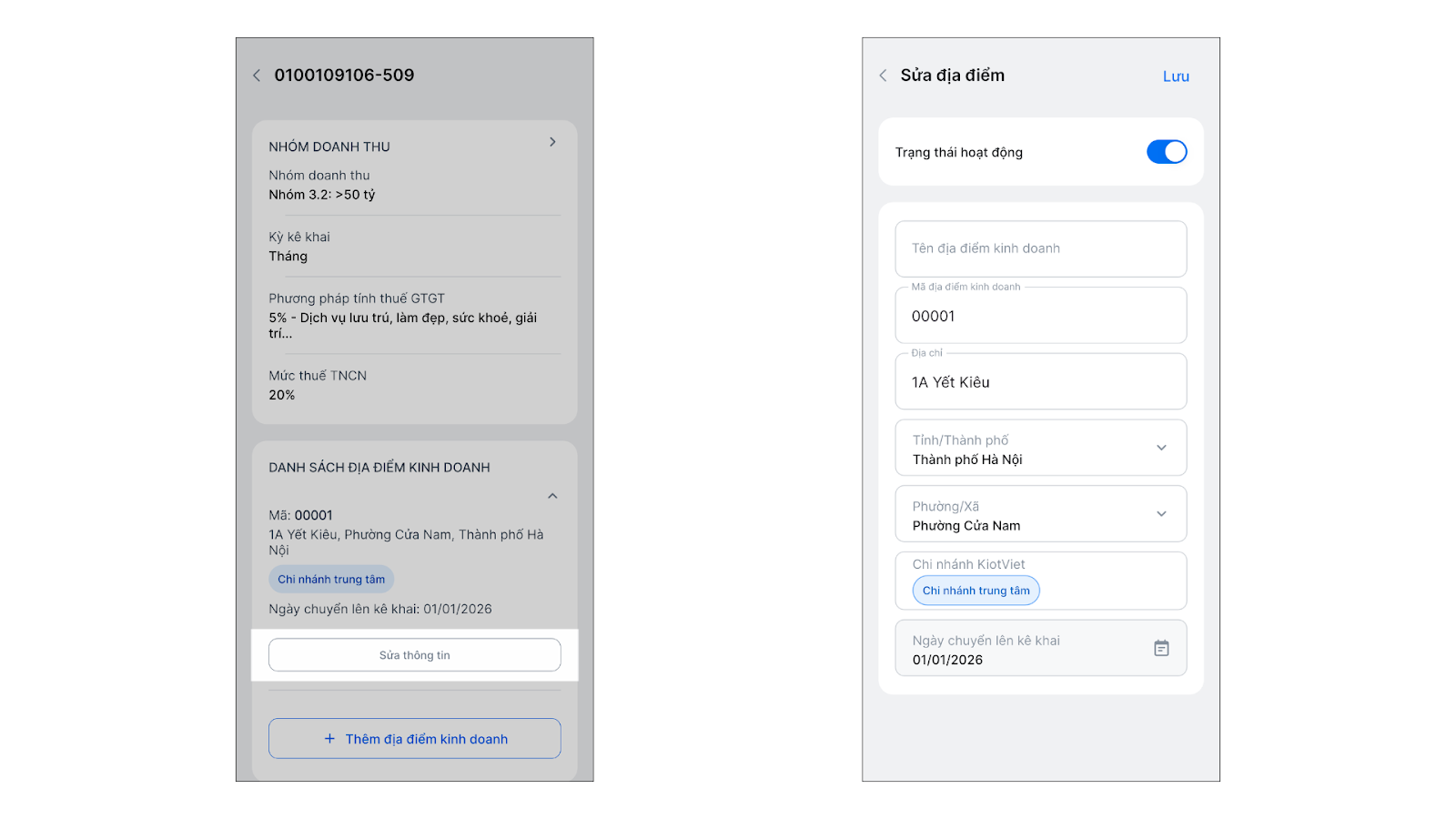Click Chi nhánh trung tâm tag in location list
Image resolution: width=1456 pixels, height=819 pixels.
coord(331,580)
